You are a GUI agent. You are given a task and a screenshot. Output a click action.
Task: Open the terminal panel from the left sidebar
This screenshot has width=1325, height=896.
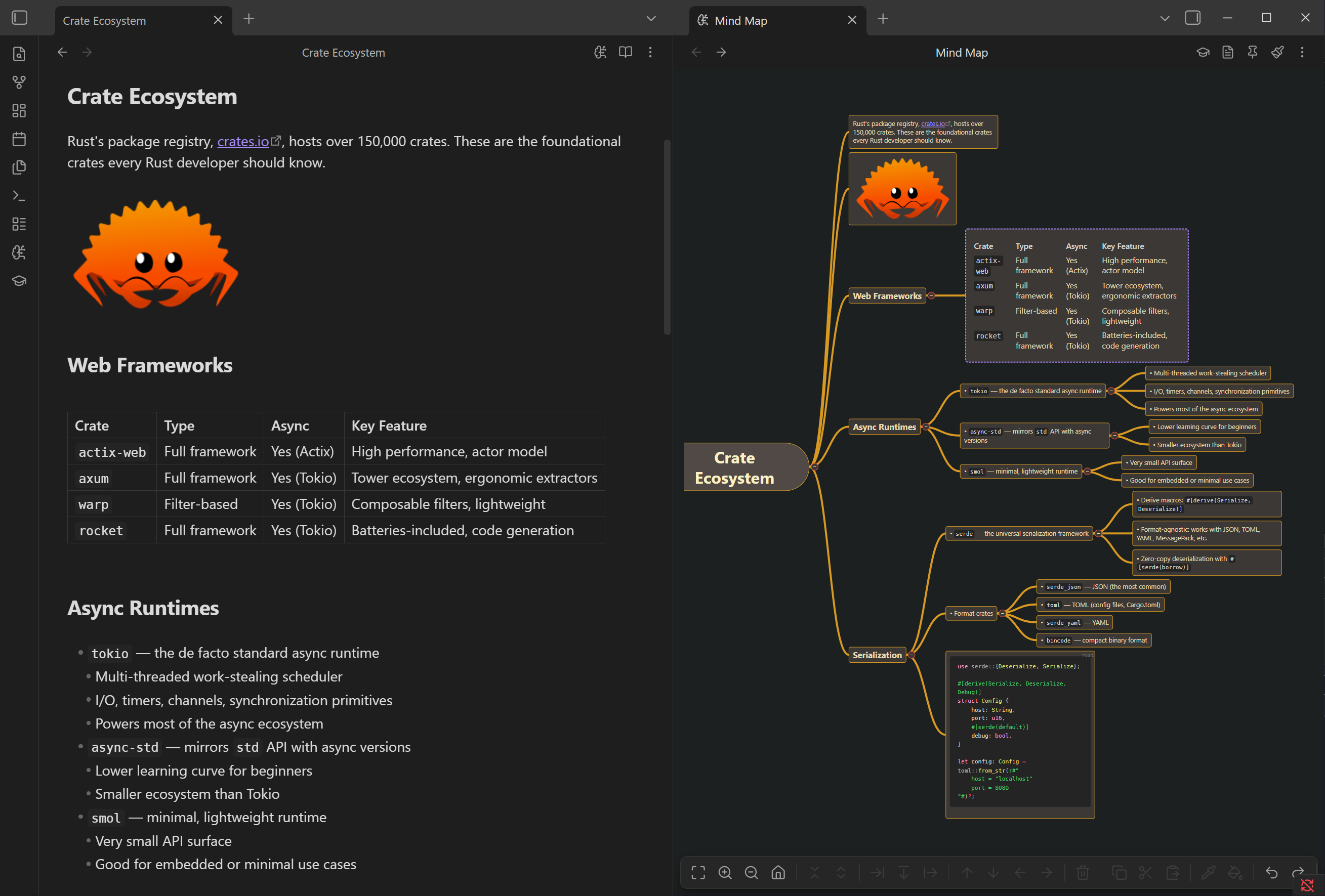pyautogui.click(x=19, y=195)
